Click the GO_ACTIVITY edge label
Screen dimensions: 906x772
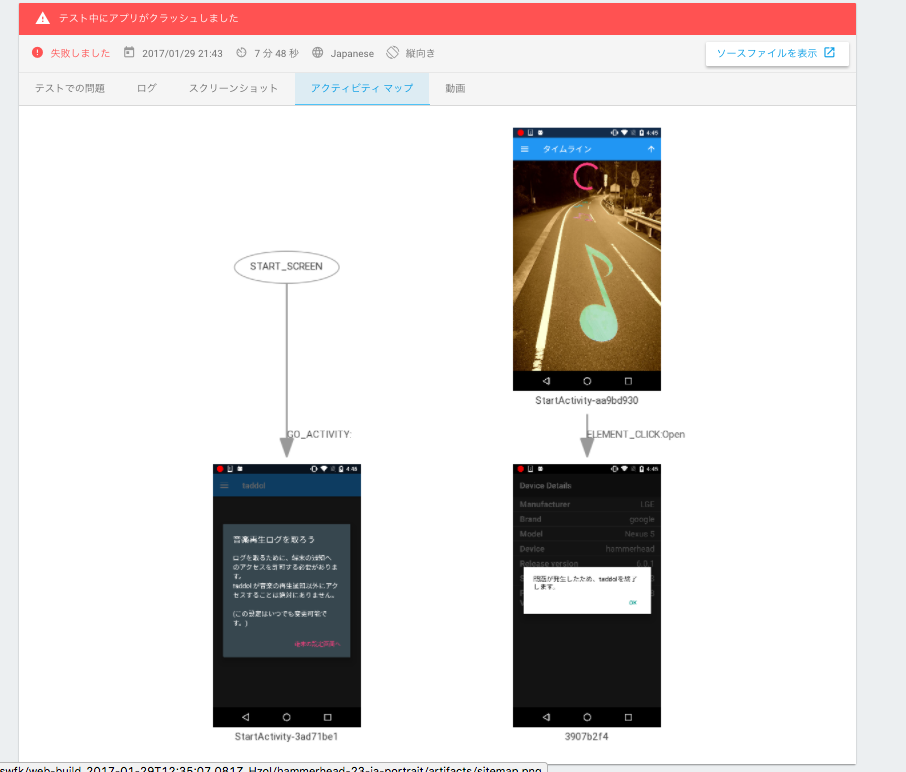pyautogui.click(x=319, y=435)
